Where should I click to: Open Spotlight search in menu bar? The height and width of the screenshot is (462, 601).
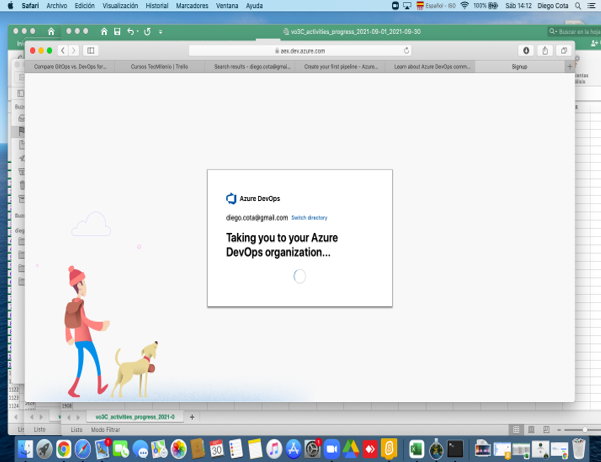click(x=578, y=6)
